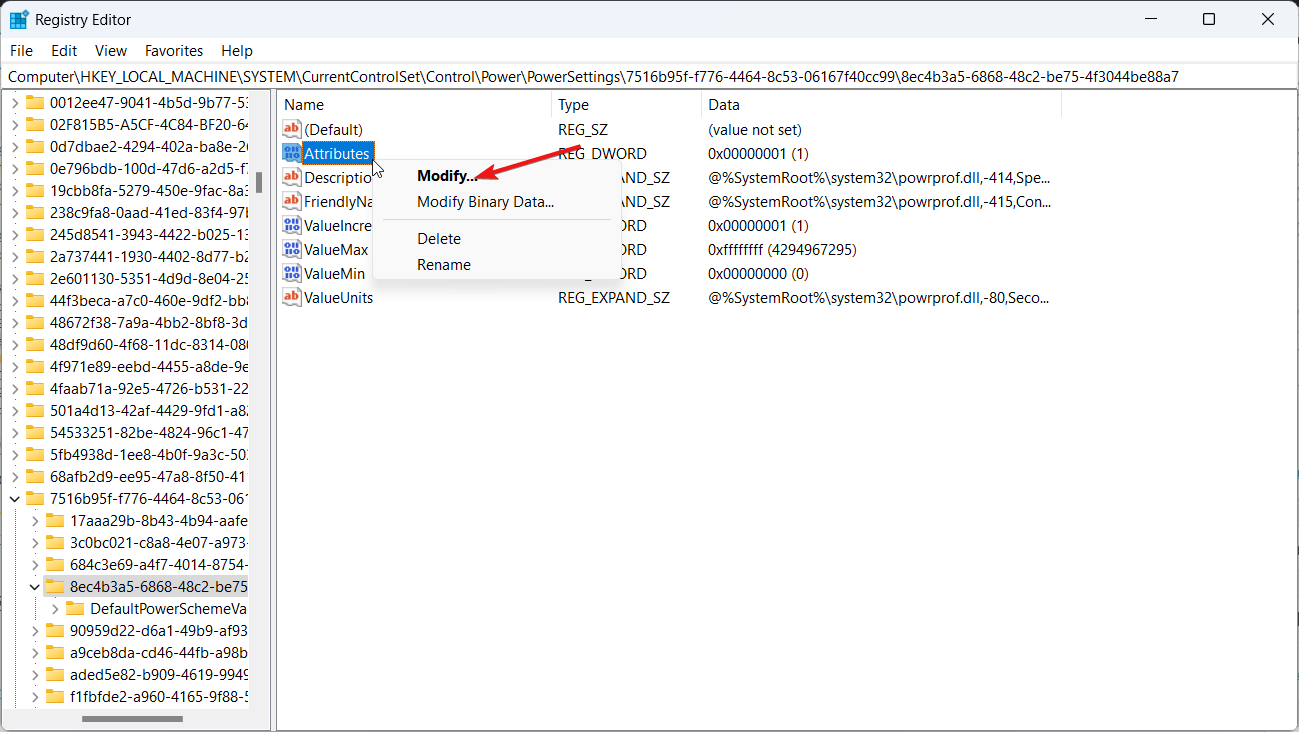1299x732 pixels.
Task: Click the ValueIncrement DWORD icon
Action: click(292, 225)
